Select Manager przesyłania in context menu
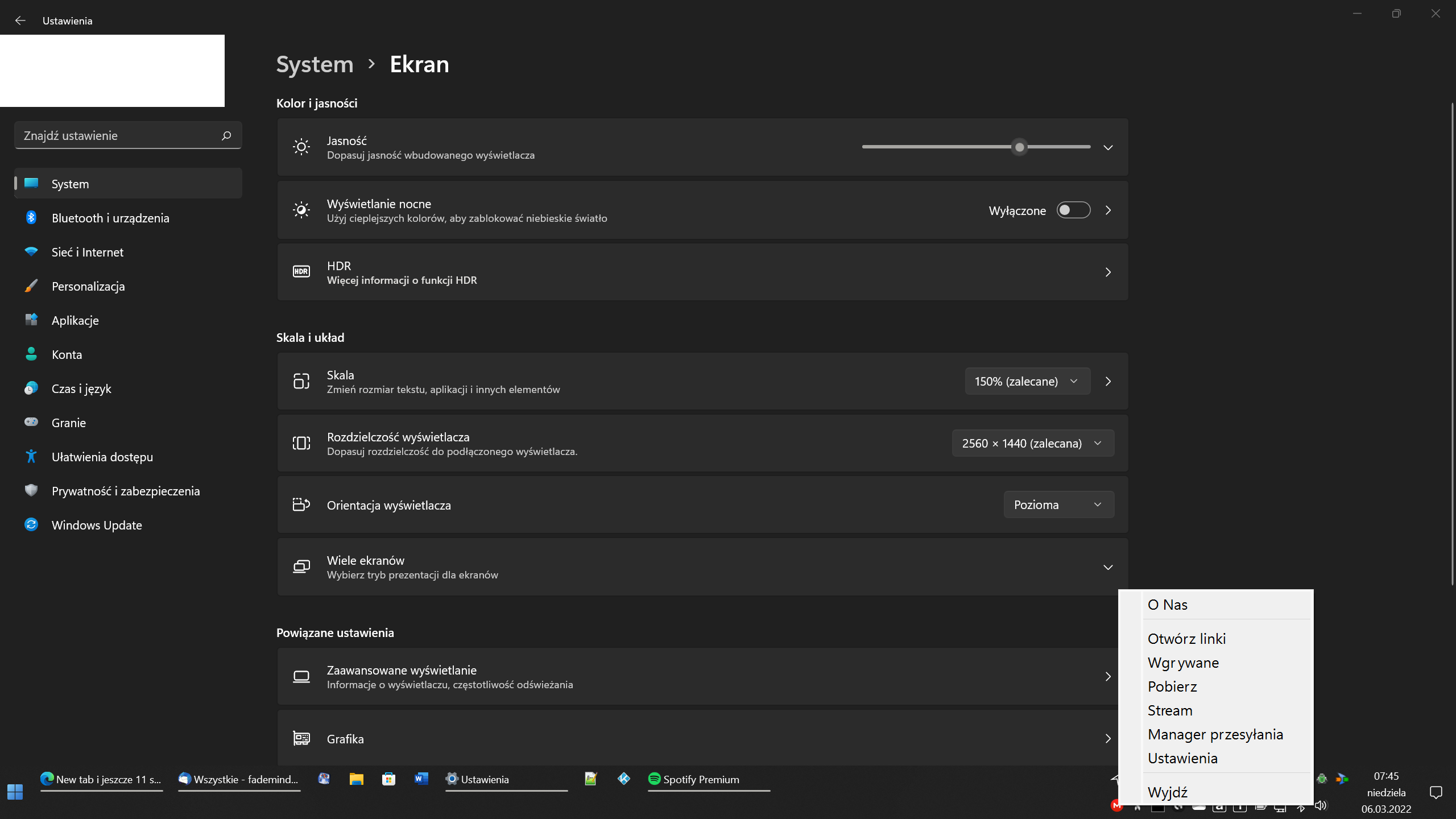Image resolution: width=1456 pixels, height=819 pixels. (x=1215, y=734)
